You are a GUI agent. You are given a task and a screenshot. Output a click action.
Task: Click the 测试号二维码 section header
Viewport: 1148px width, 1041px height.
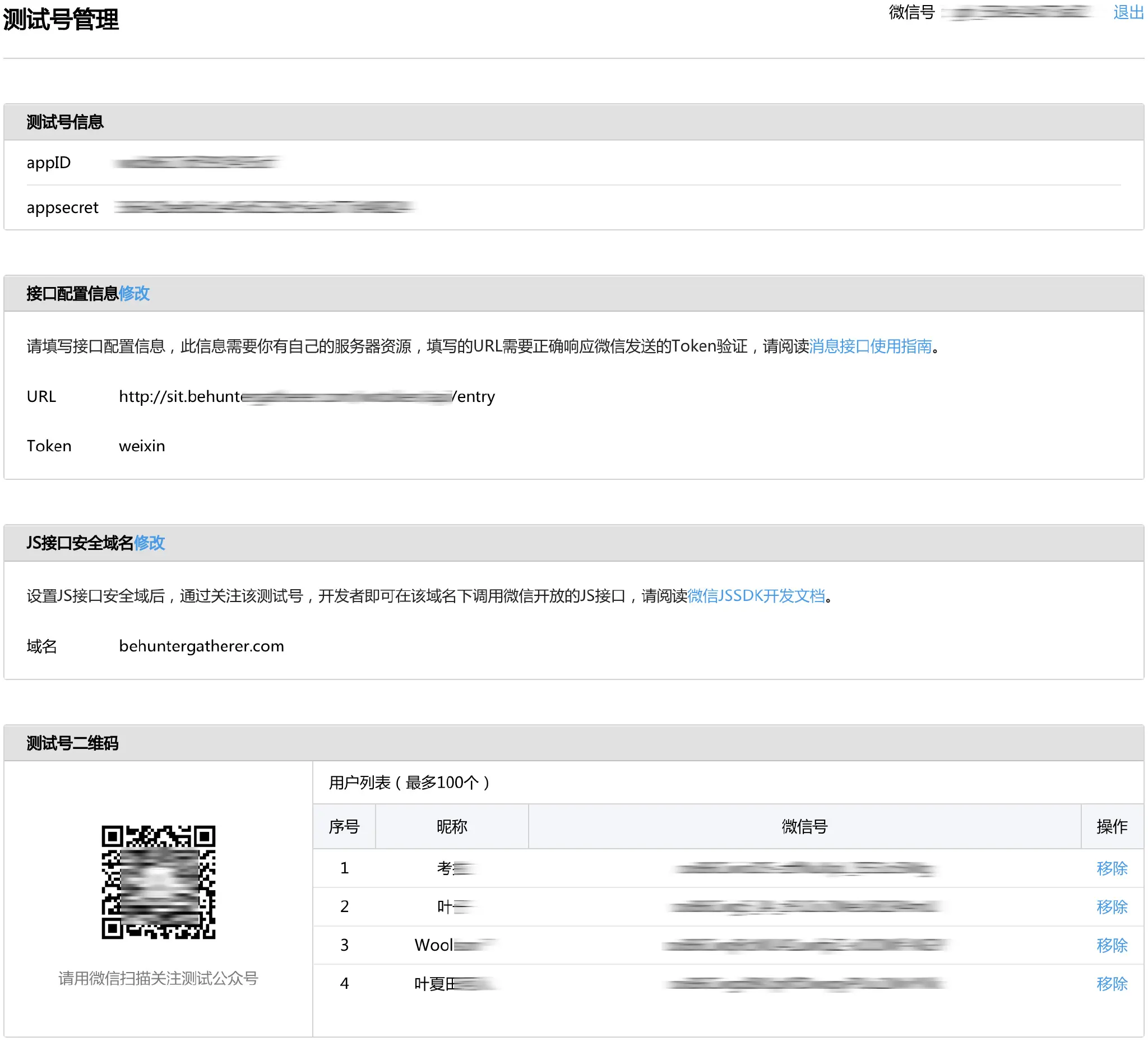point(72,744)
